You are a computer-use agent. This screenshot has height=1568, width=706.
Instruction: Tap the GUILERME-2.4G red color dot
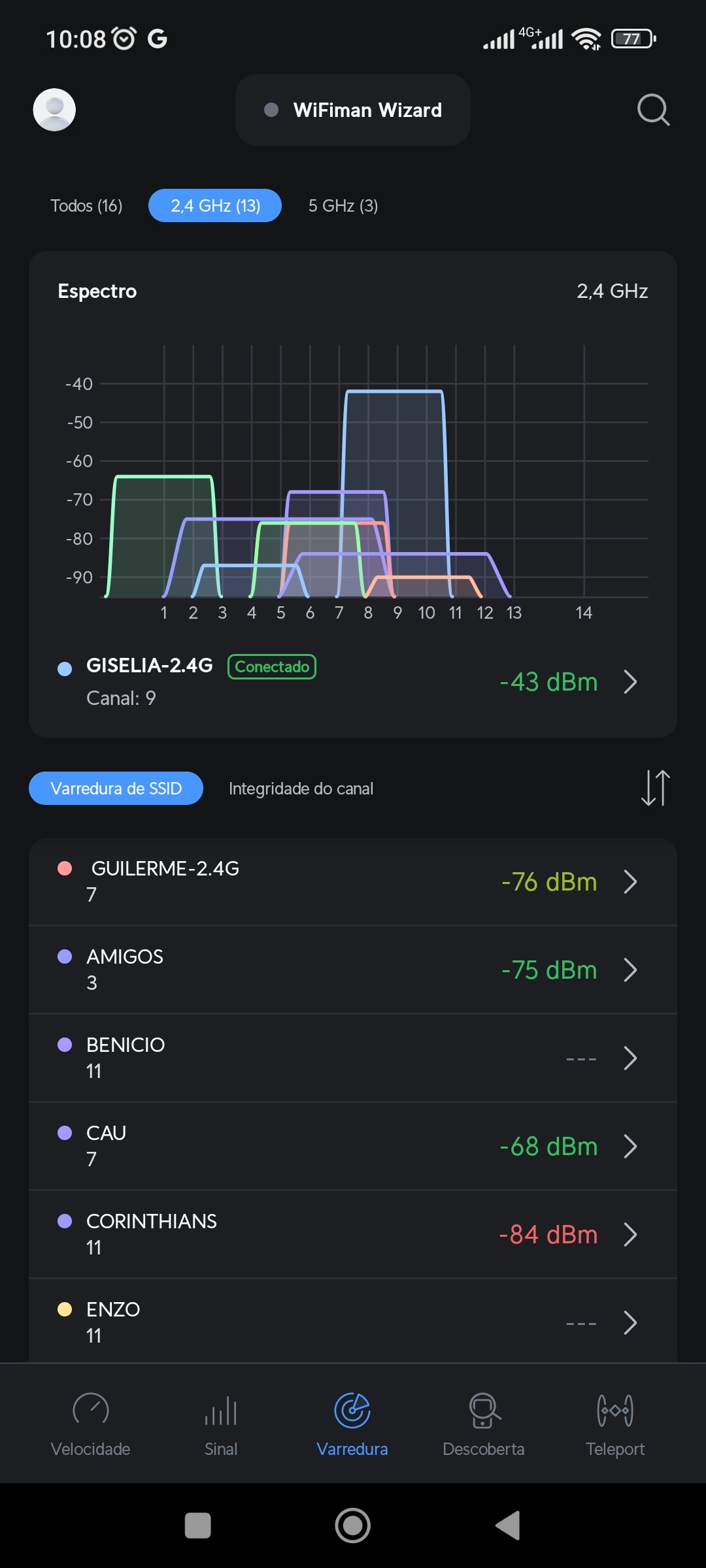coord(65,868)
